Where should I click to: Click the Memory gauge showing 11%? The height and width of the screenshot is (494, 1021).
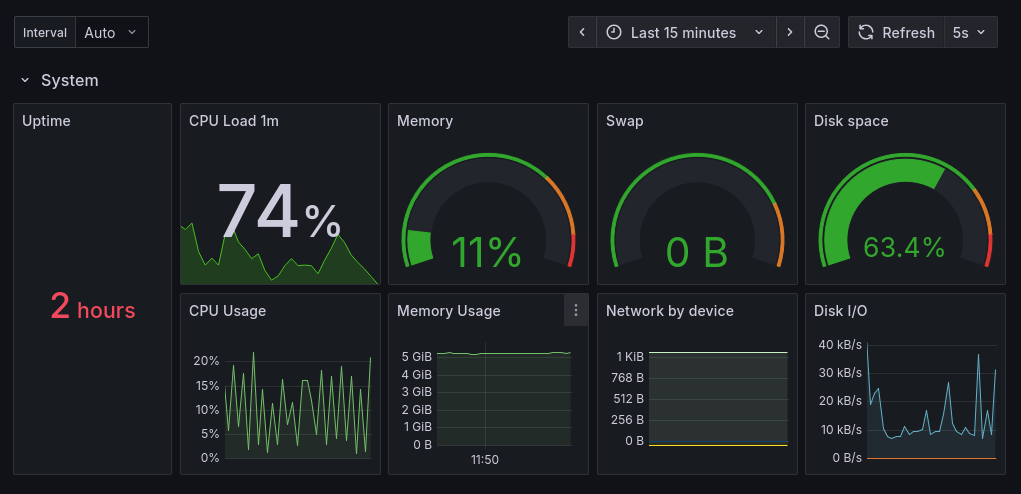[487, 250]
